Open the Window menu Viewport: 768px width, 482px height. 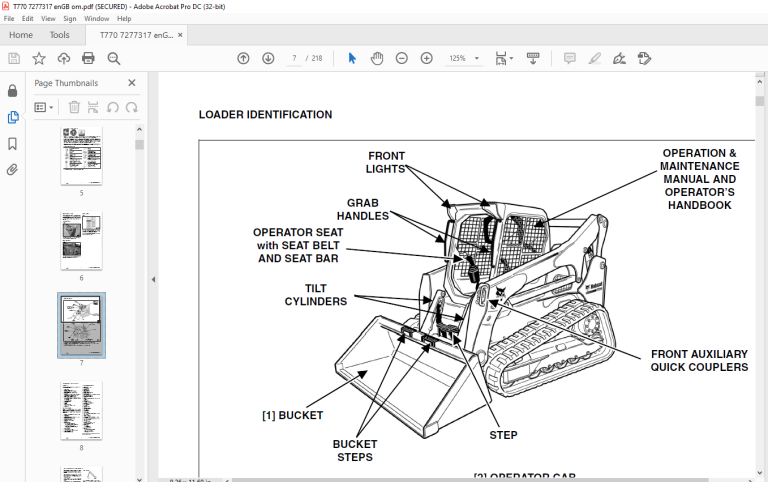96,19
